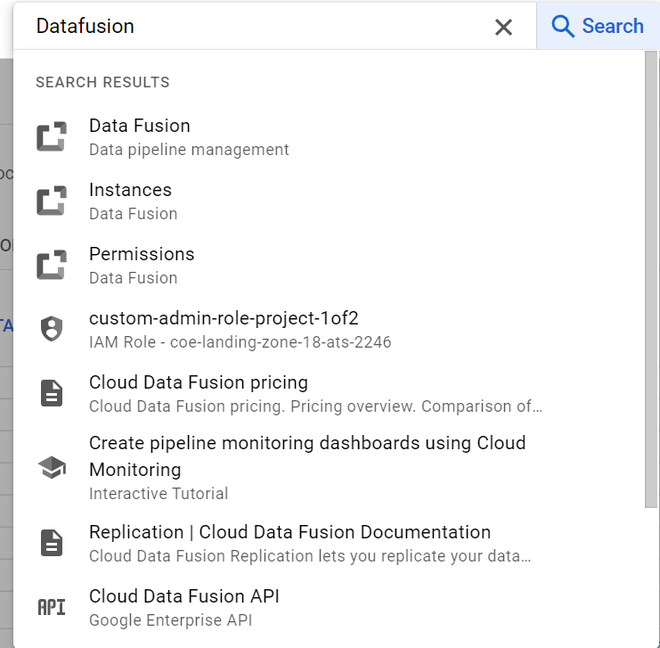Click the tutorial graduation cap icon
660x648 pixels.
pos(51,467)
